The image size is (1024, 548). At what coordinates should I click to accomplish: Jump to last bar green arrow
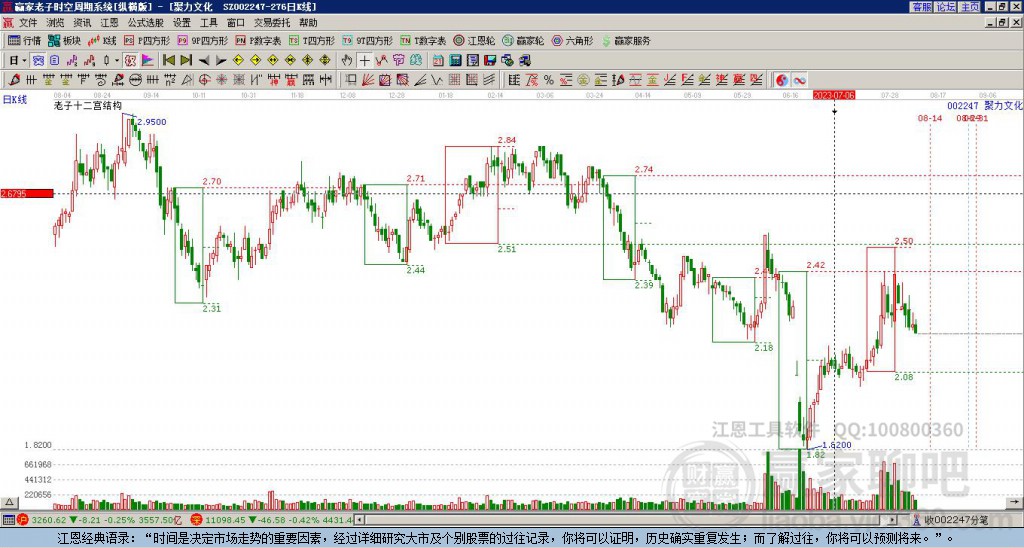[186, 61]
